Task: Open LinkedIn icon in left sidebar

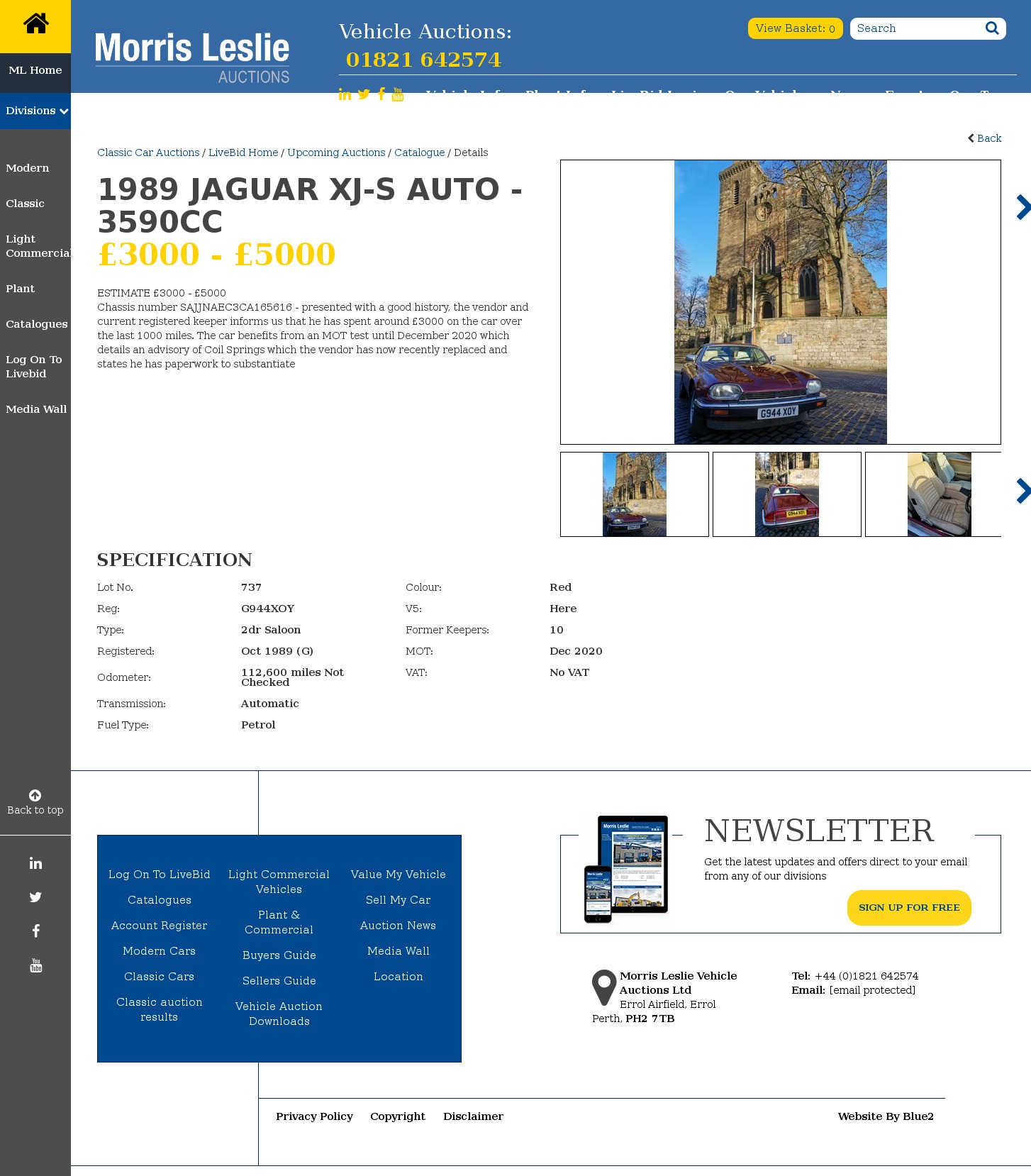Action: pyautogui.click(x=35, y=863)
